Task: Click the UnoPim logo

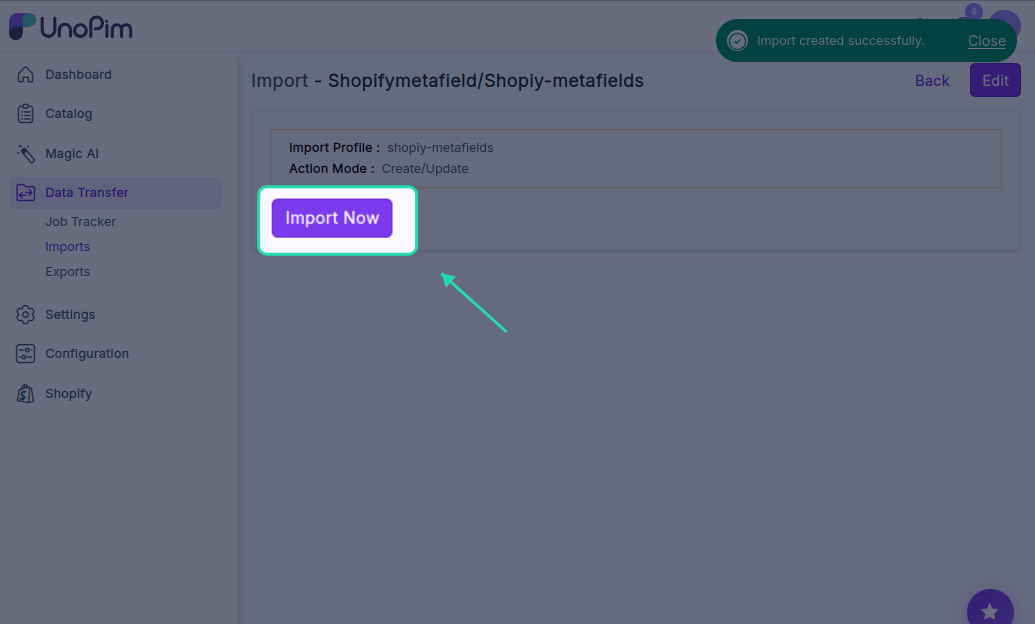Action: 71,27
